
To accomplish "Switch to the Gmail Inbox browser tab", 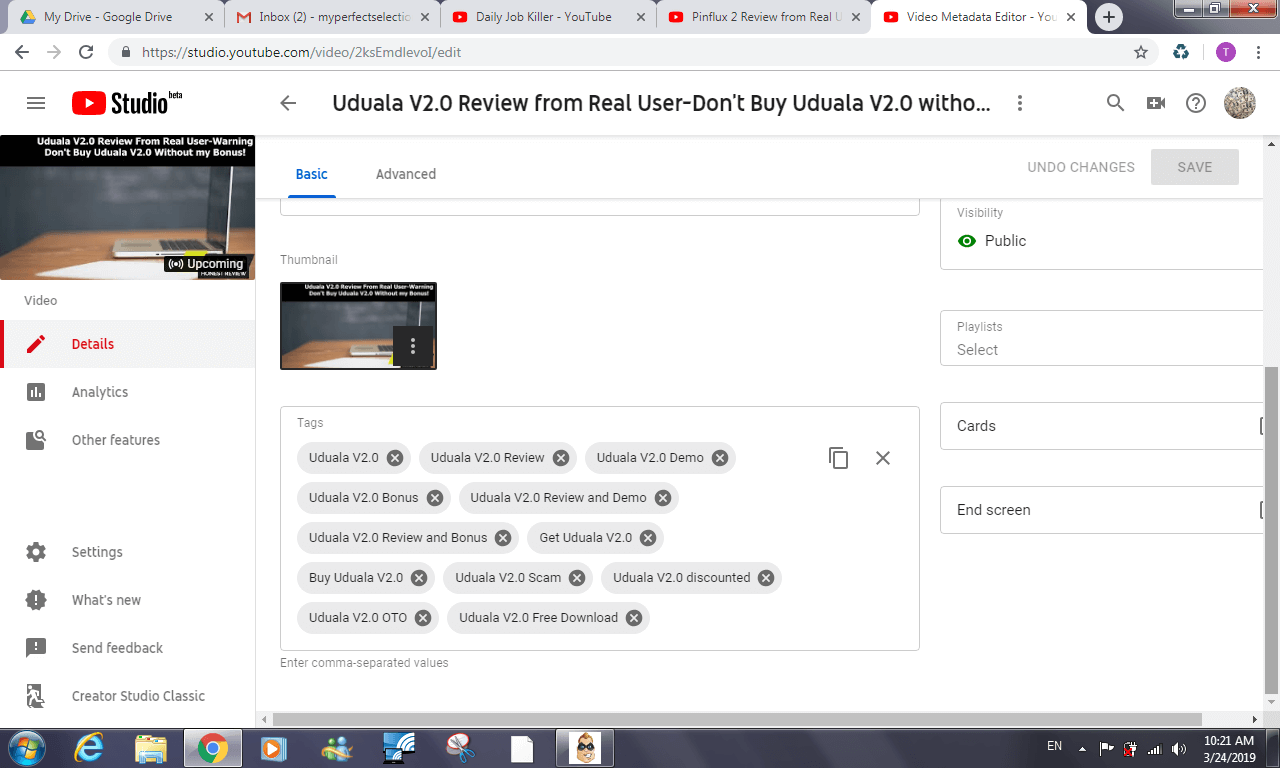I will click(333, 17).
